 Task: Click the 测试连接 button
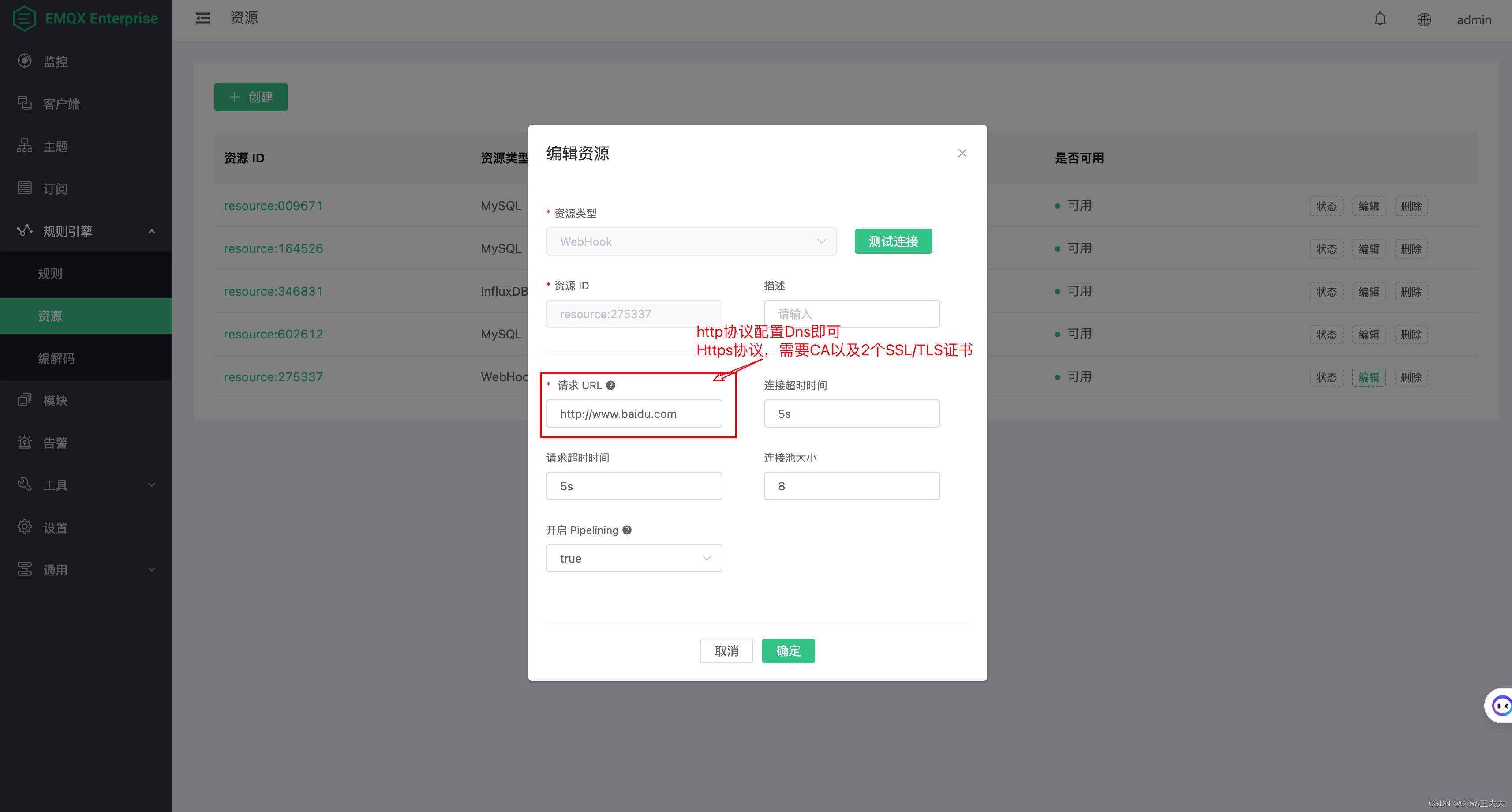[x=893, y=241]
